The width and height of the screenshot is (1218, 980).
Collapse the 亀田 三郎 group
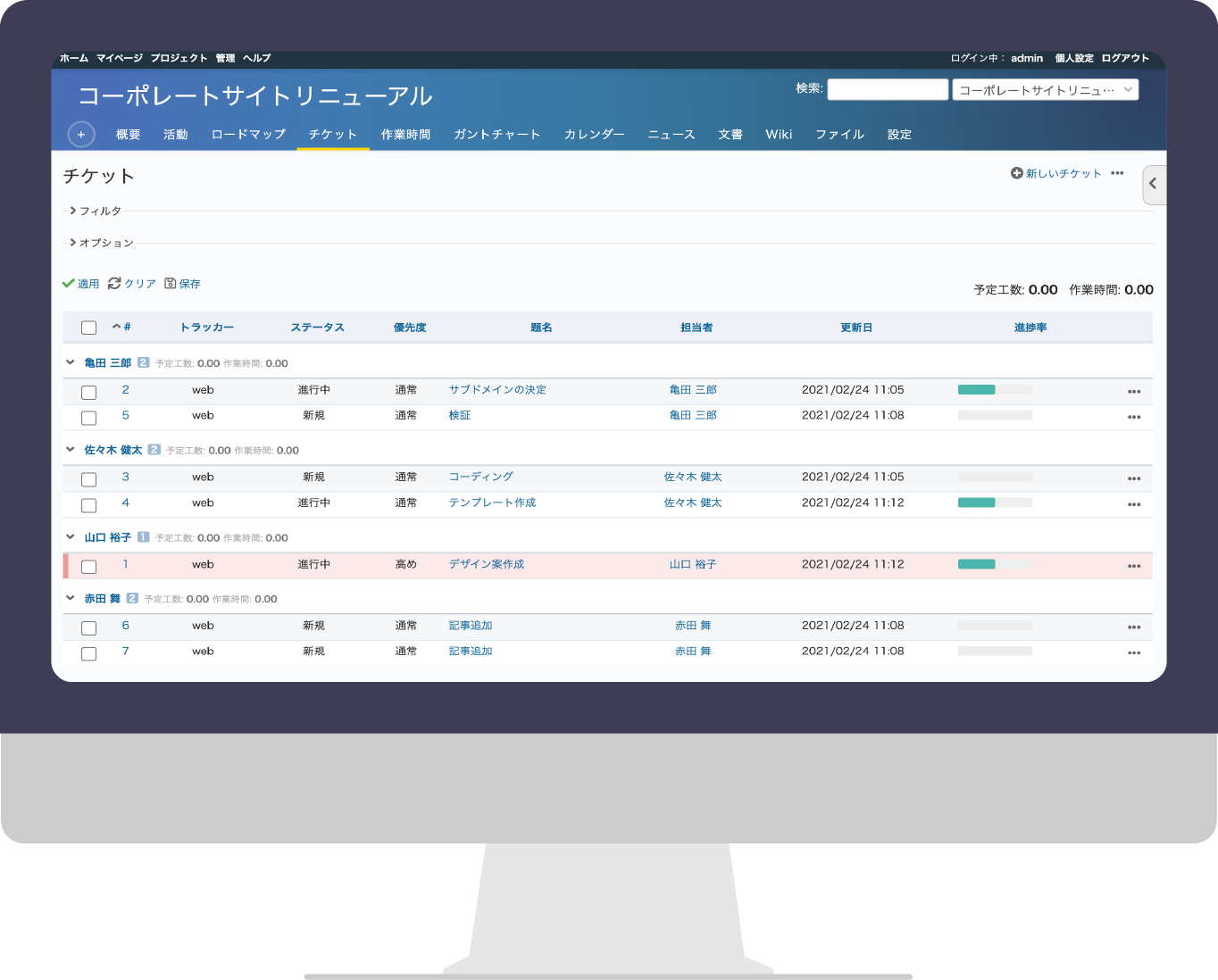click(x=70, y=362)
